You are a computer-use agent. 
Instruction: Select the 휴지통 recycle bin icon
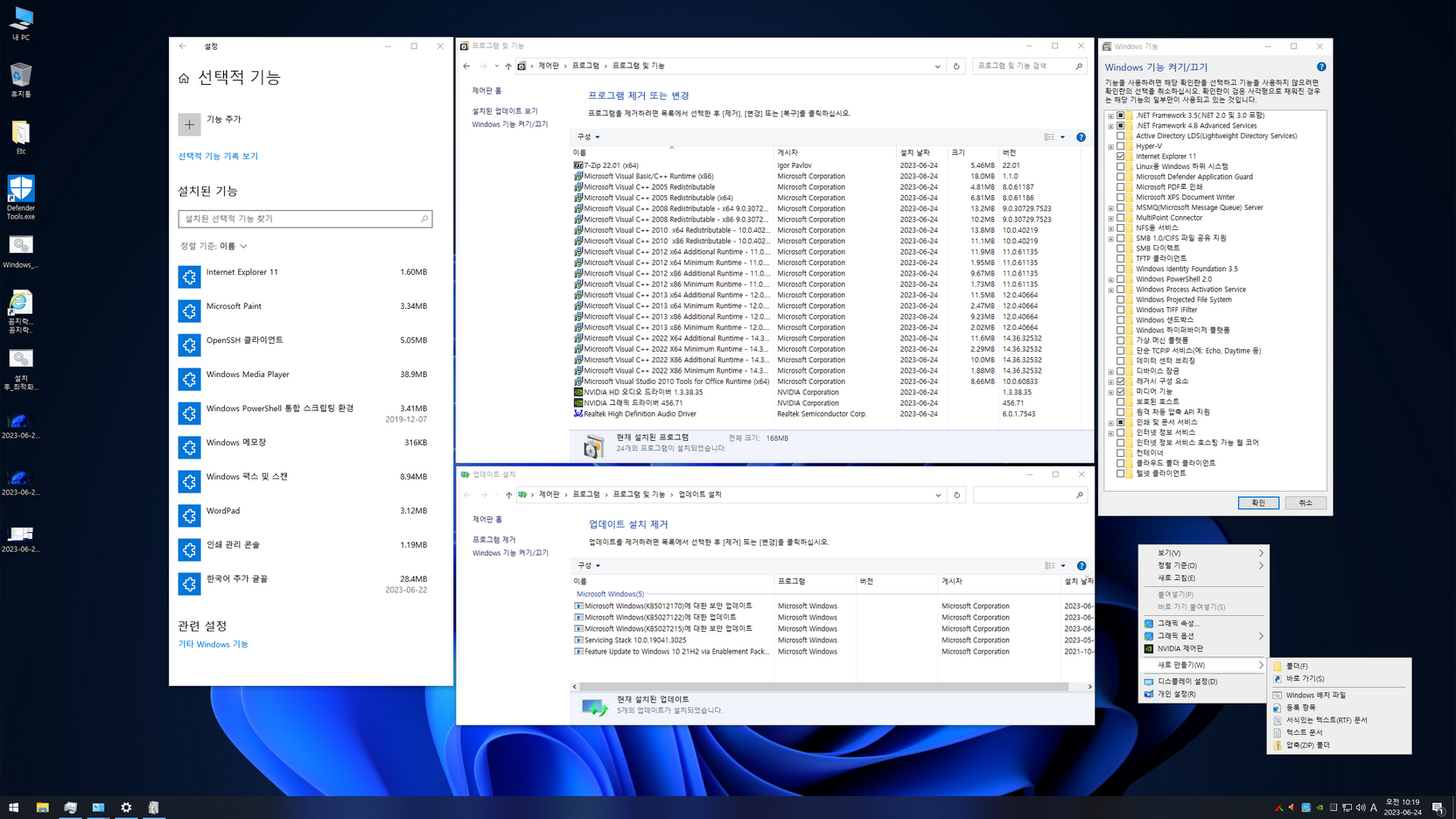(21, 80)
